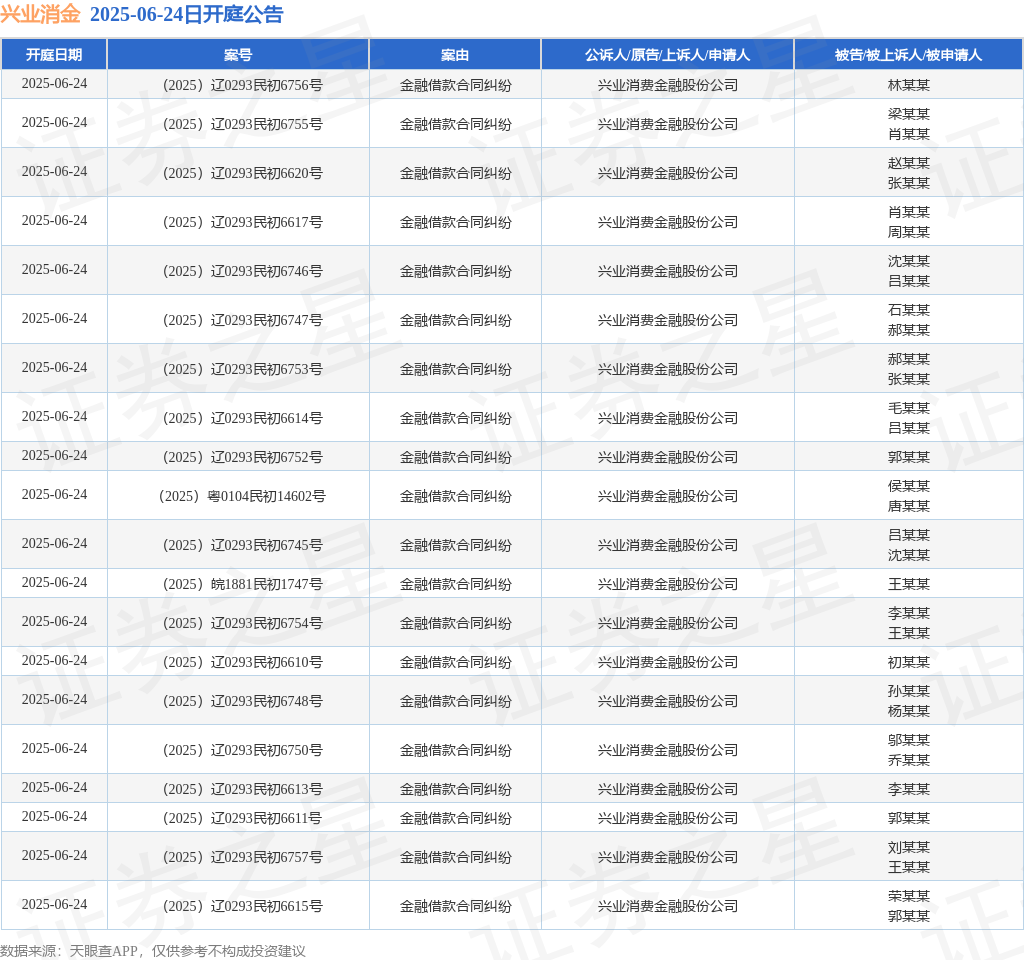1024x960 pixels.
Task: Select case number 辽0293民初6746号
Action: coord(242,271)
